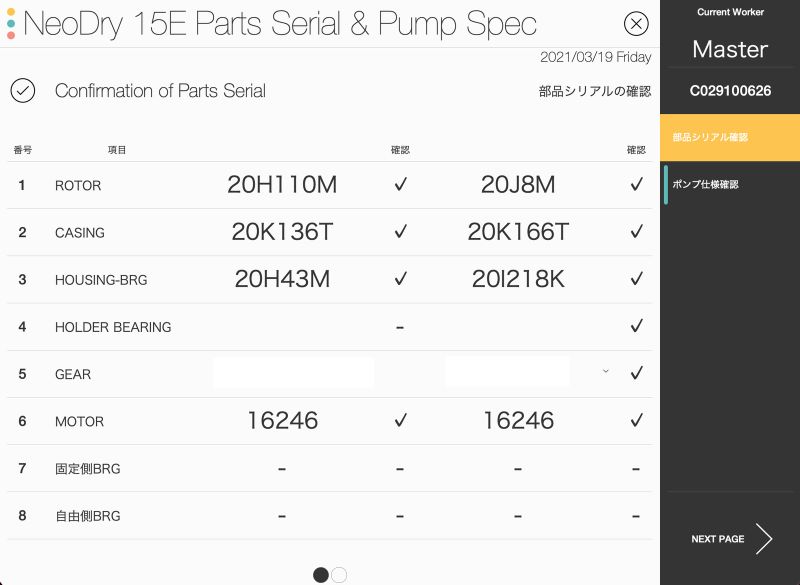Screen dimensions: 800x585
Task: Click the first GEAR serial input field
Action: tap(293, 373)
